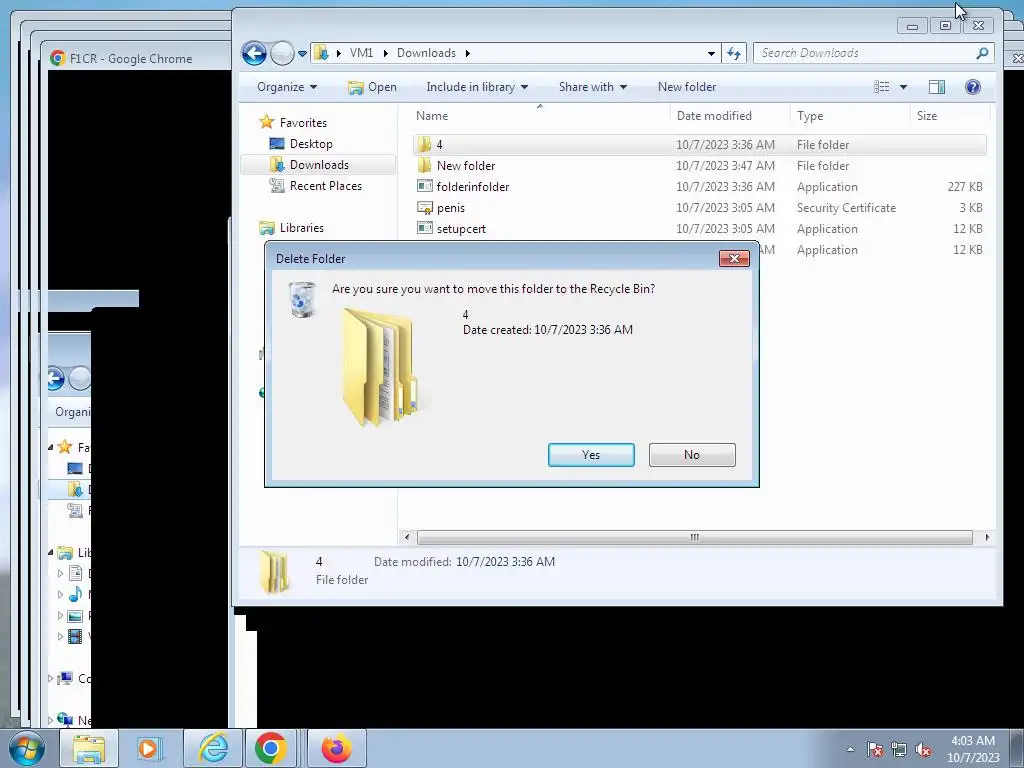
Task: Open Google Chrome from the taskbar
Action: tap(272, 748)
